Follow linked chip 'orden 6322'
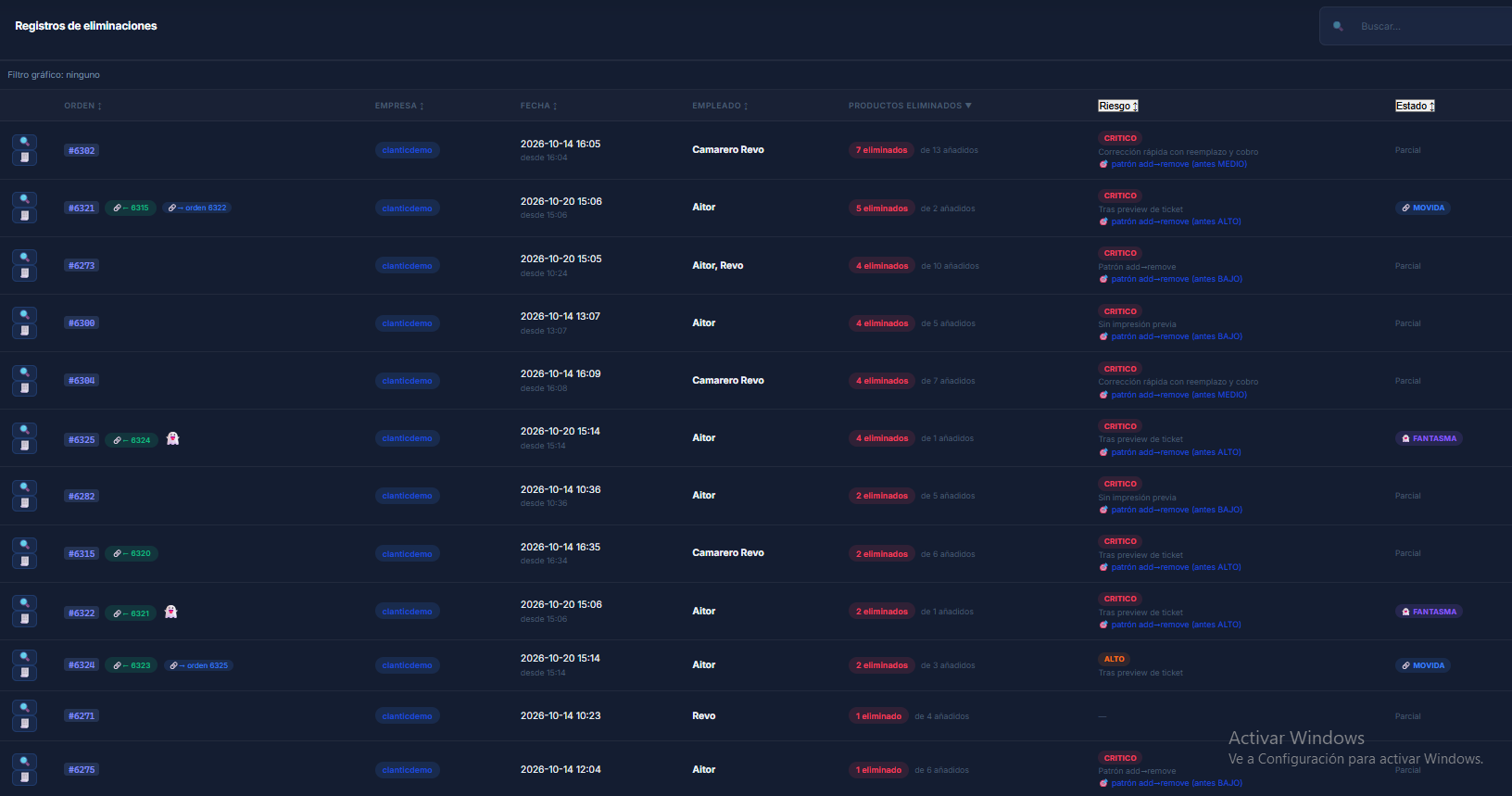Screen dimensions: 1512x796 click(x=197, y=208)
